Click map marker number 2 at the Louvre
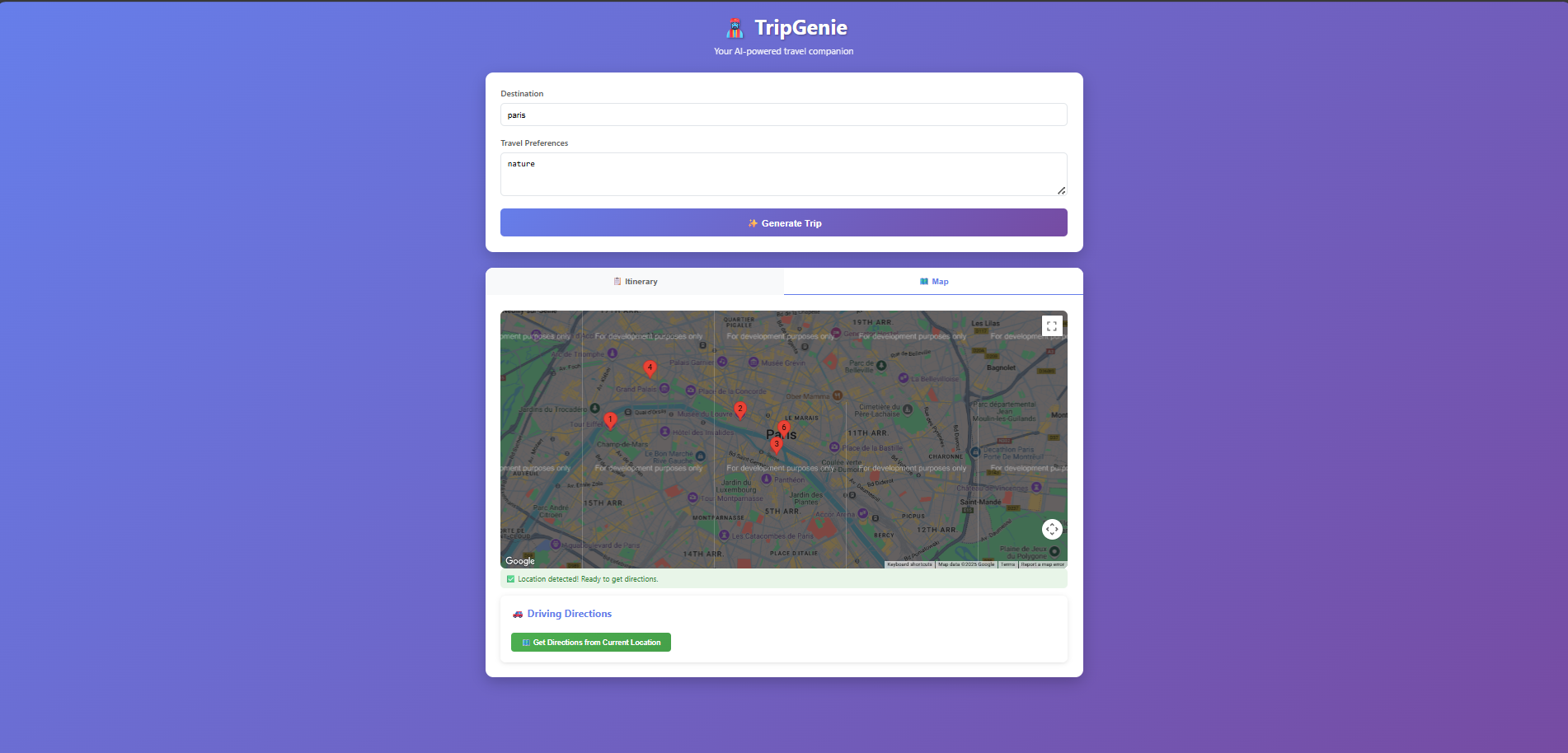Image resolution: width=1568 pixels, height=753 pixels. click(740, 410)
